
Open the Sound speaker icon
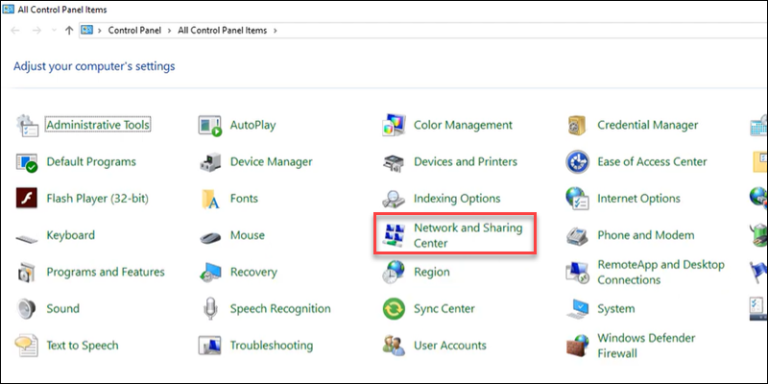coord(26,309)
